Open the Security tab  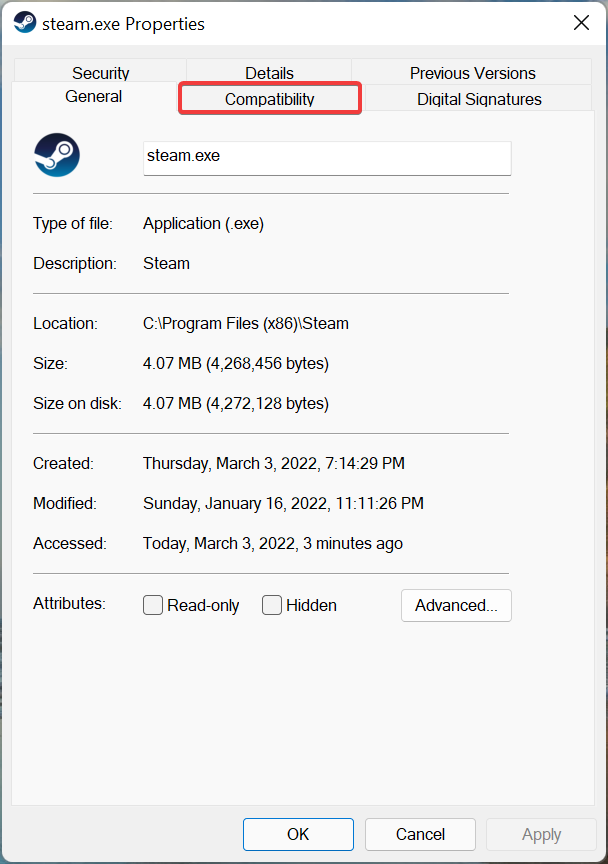(x=100, y=73)
